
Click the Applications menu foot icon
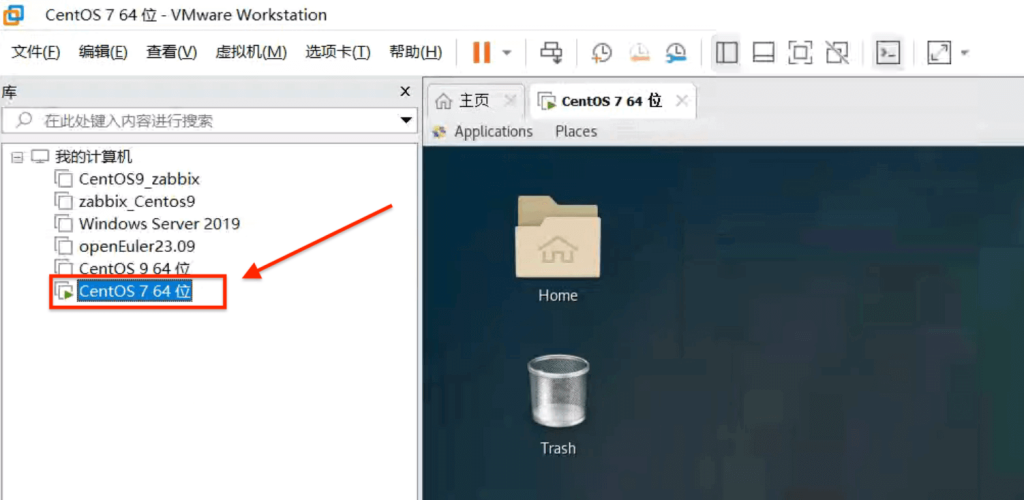(x=440, y=132)
